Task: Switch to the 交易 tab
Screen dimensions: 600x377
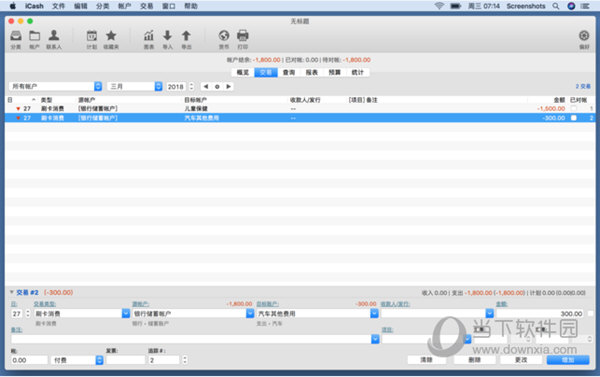Action: pos(266,72)
